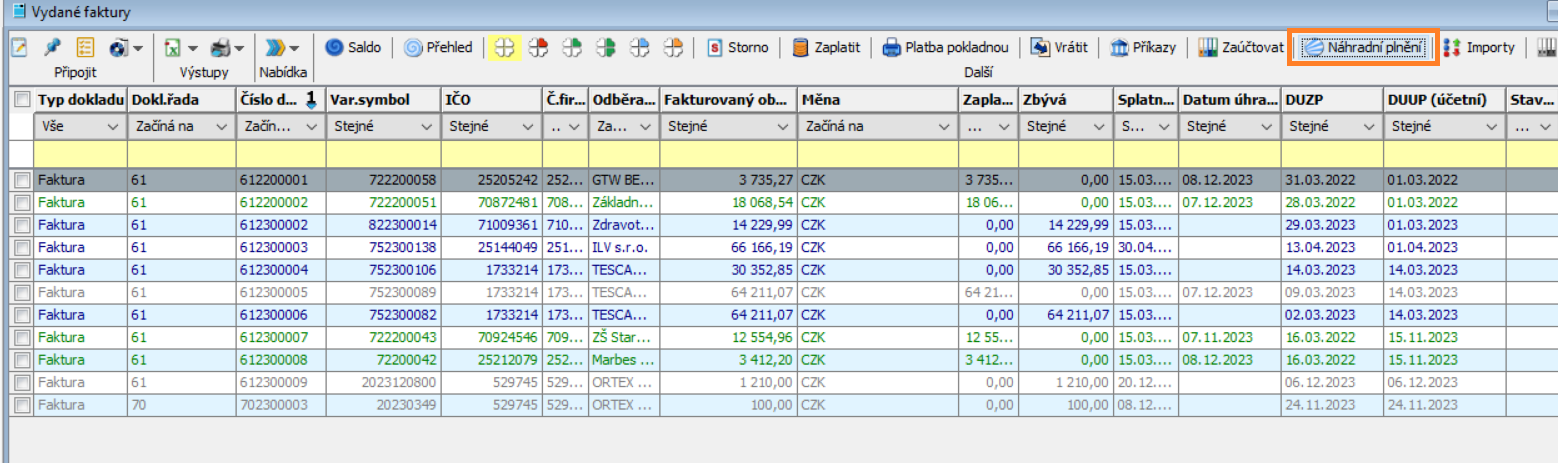The height and width of the screenshot is (463, 1558).
Task: Click the Saldo toolbar button
Action: pyautogui.click(x=353, y=47)
